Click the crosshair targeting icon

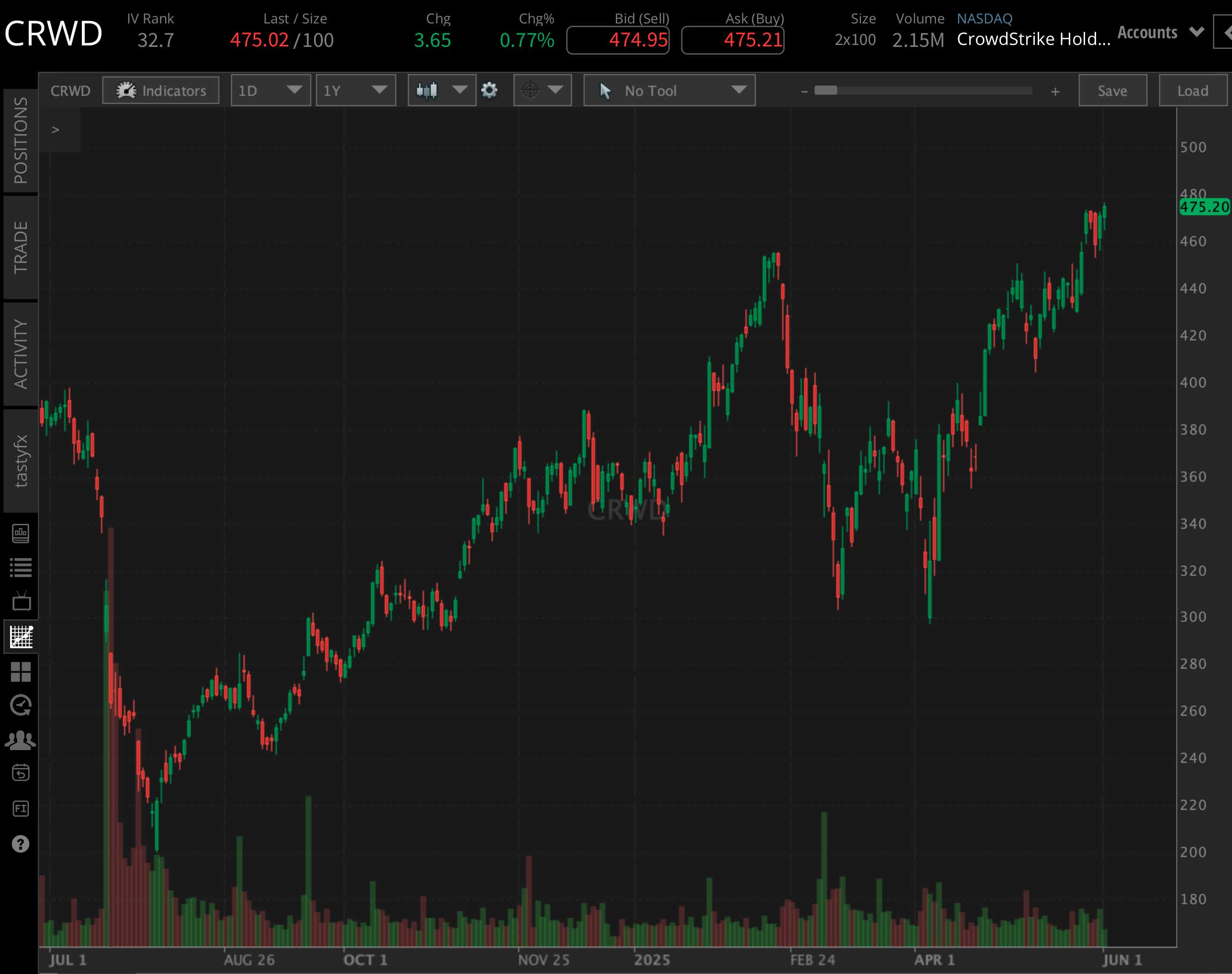tap(531, 90)
